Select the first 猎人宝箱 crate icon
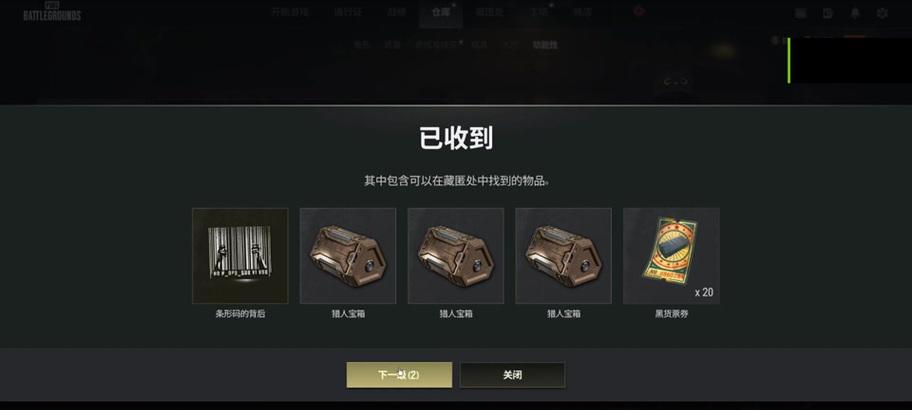Image resolution: width=912 pixels, height=410 pixels. 348,256
